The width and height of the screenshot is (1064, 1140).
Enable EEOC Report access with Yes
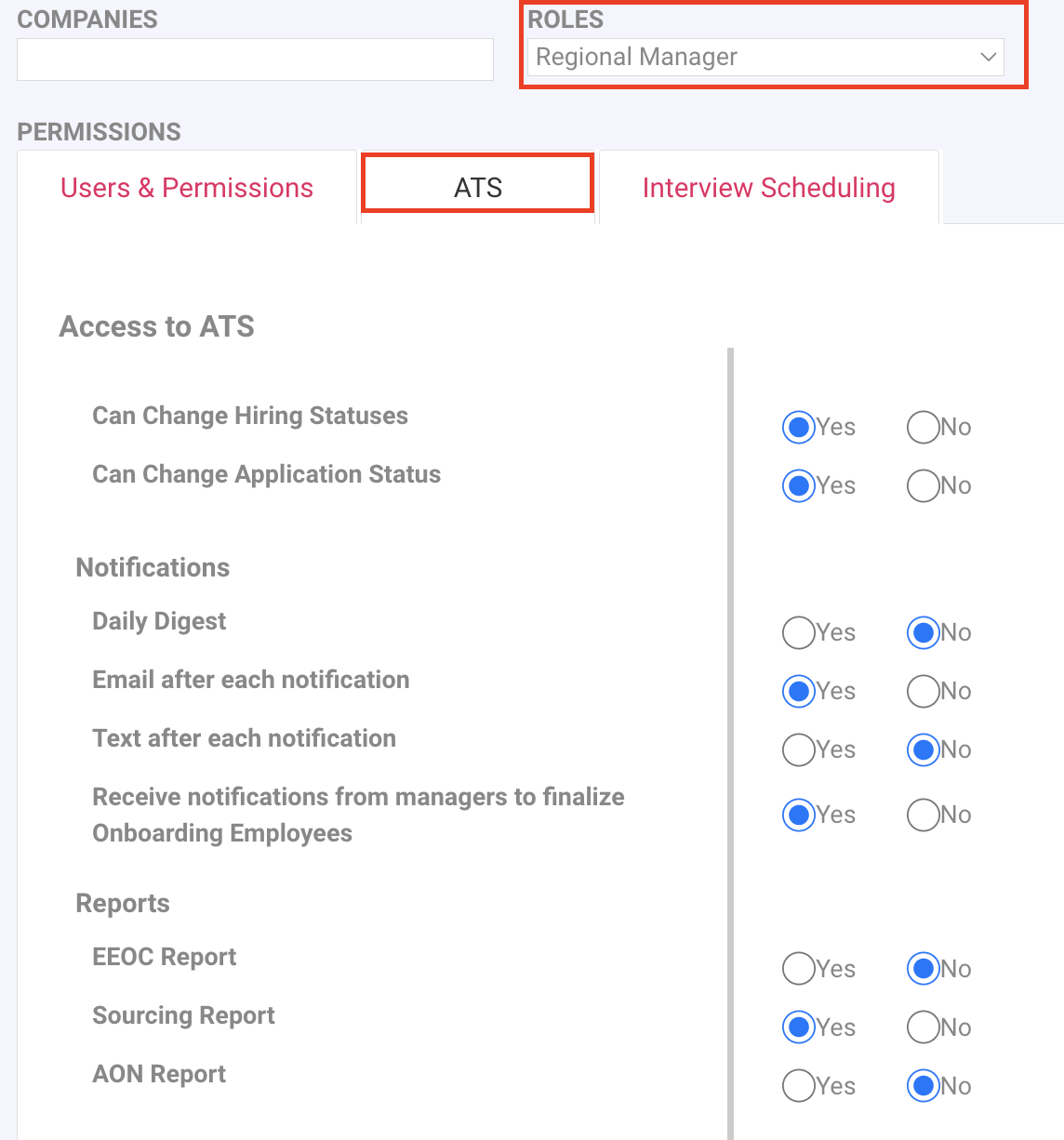point(798,969)
